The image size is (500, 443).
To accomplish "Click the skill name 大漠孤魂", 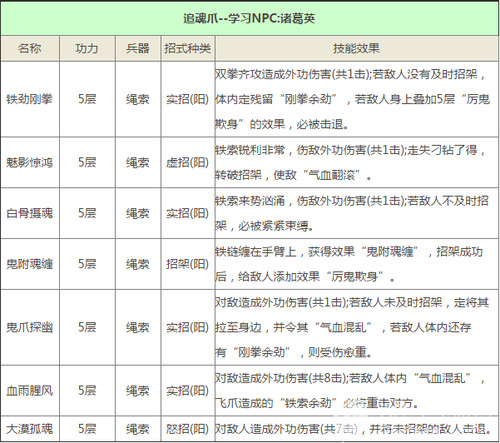I will tap(30, 429).
